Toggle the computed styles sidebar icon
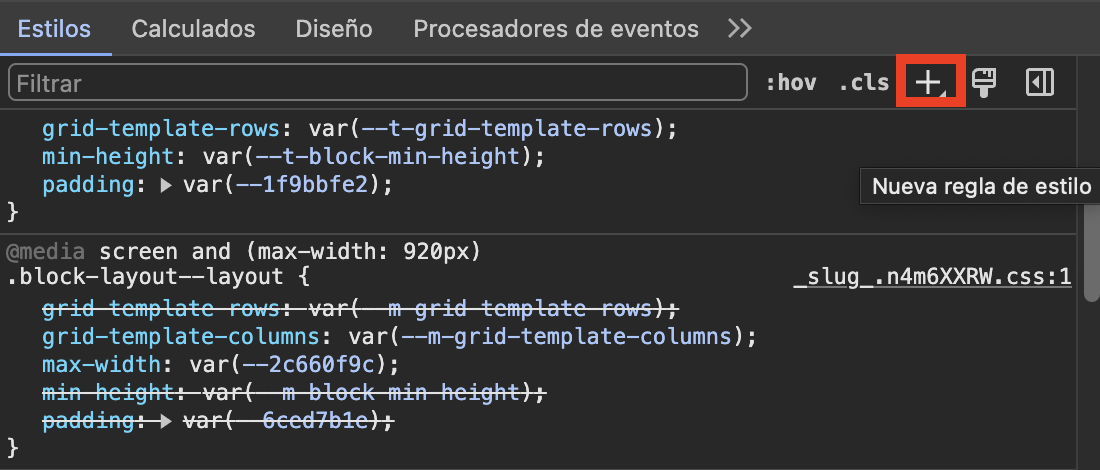Image resolution: width=1100 pixels, height=470 pixels. pos(1040,83)
